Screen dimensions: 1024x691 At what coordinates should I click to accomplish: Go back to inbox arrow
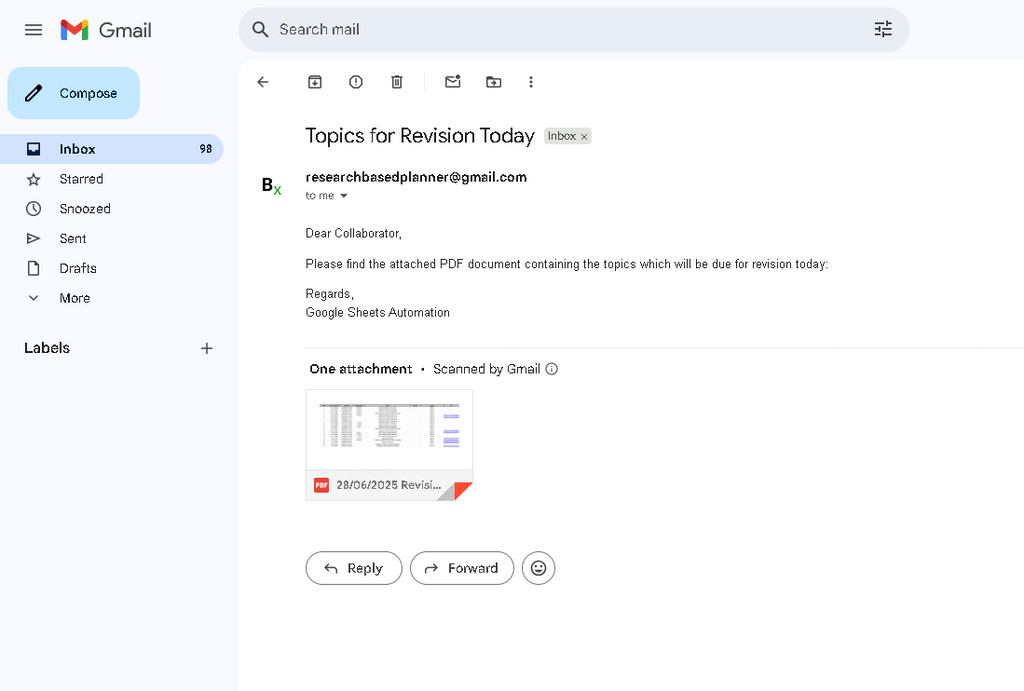coord(263,82)
